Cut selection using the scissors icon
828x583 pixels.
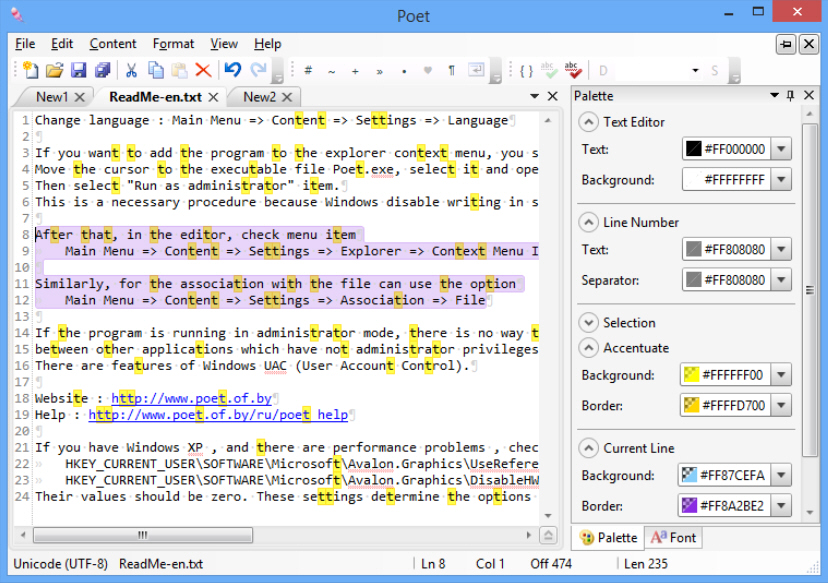point(131,70)
